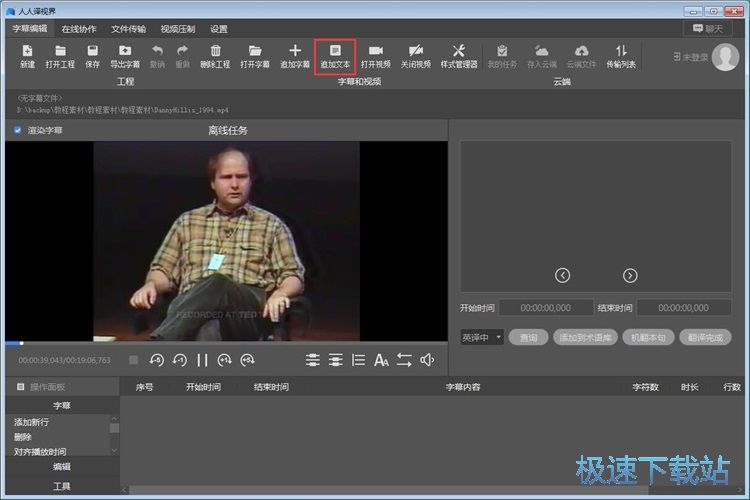Expand the 英译中 language dropdown
The image size is (750, 500).
pyautogui.click(x=482, y=338)
